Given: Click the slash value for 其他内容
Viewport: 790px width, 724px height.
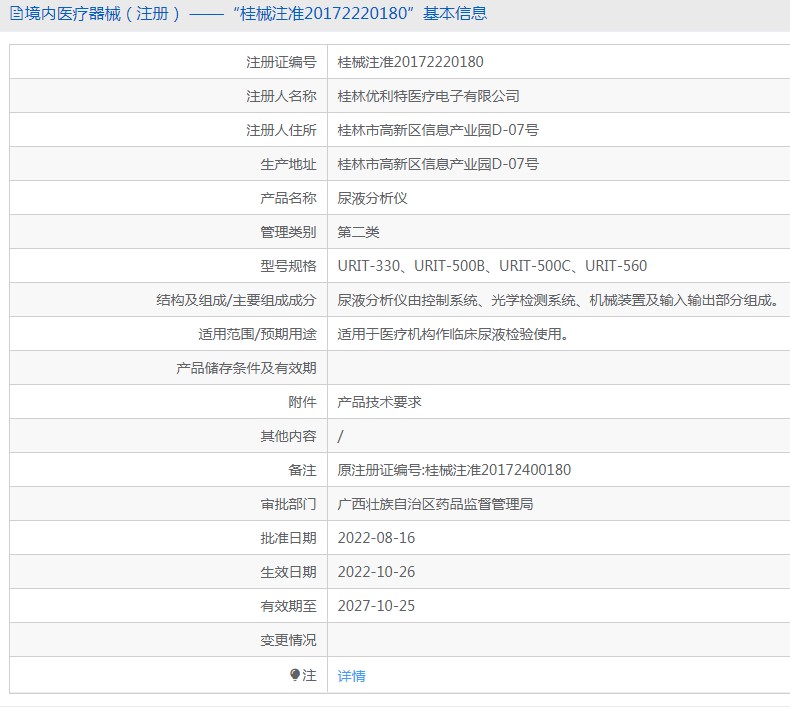Looking at the screenshot, I should click(x=341, y=436).
